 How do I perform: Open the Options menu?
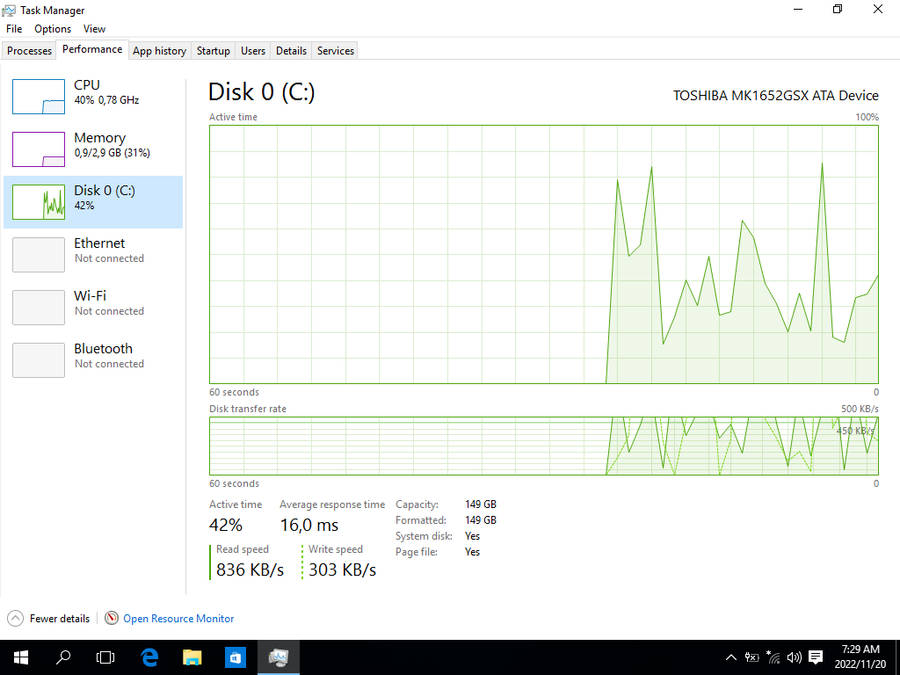(53, 29)
